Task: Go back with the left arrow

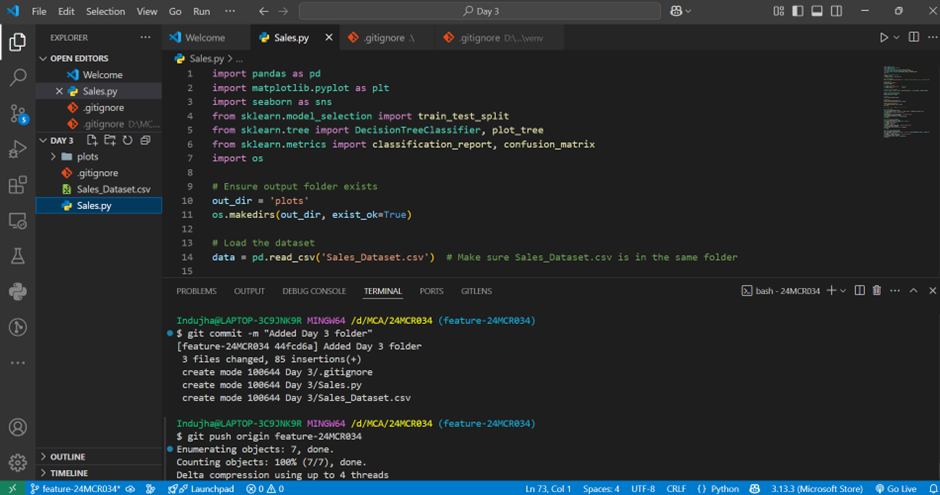Action: tap(264, 11)
